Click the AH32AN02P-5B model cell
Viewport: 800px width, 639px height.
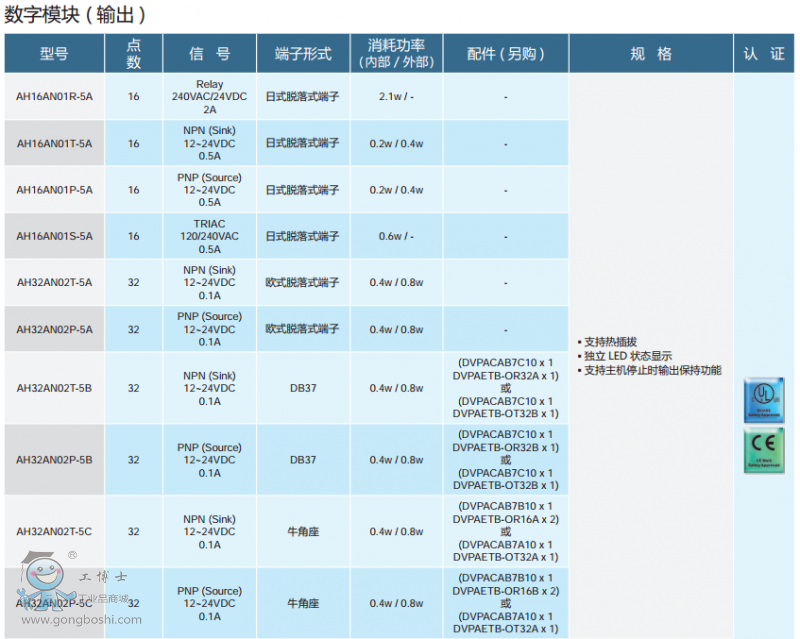[x=54, y=460]
